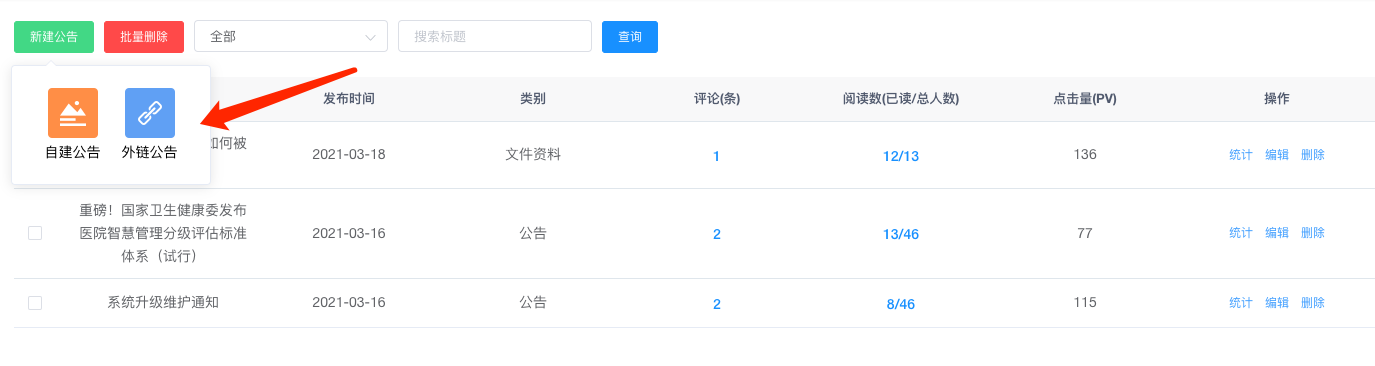Focus the 搜索标题 search field
The width and height of the screenshot is (1375, 366).
[x=495, y=37]
